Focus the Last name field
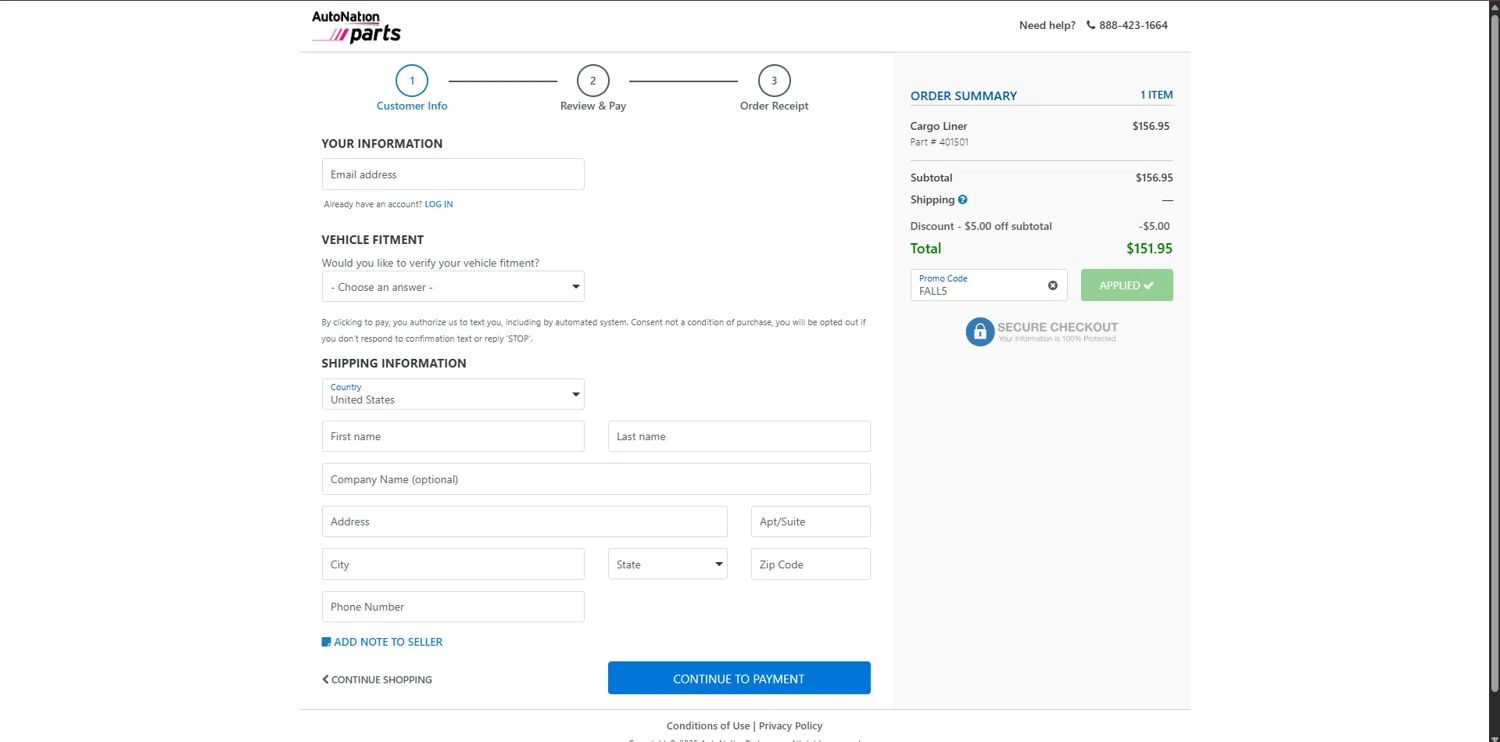Image resolution: width=1500 pixels, height=742 pixels. 739,436
